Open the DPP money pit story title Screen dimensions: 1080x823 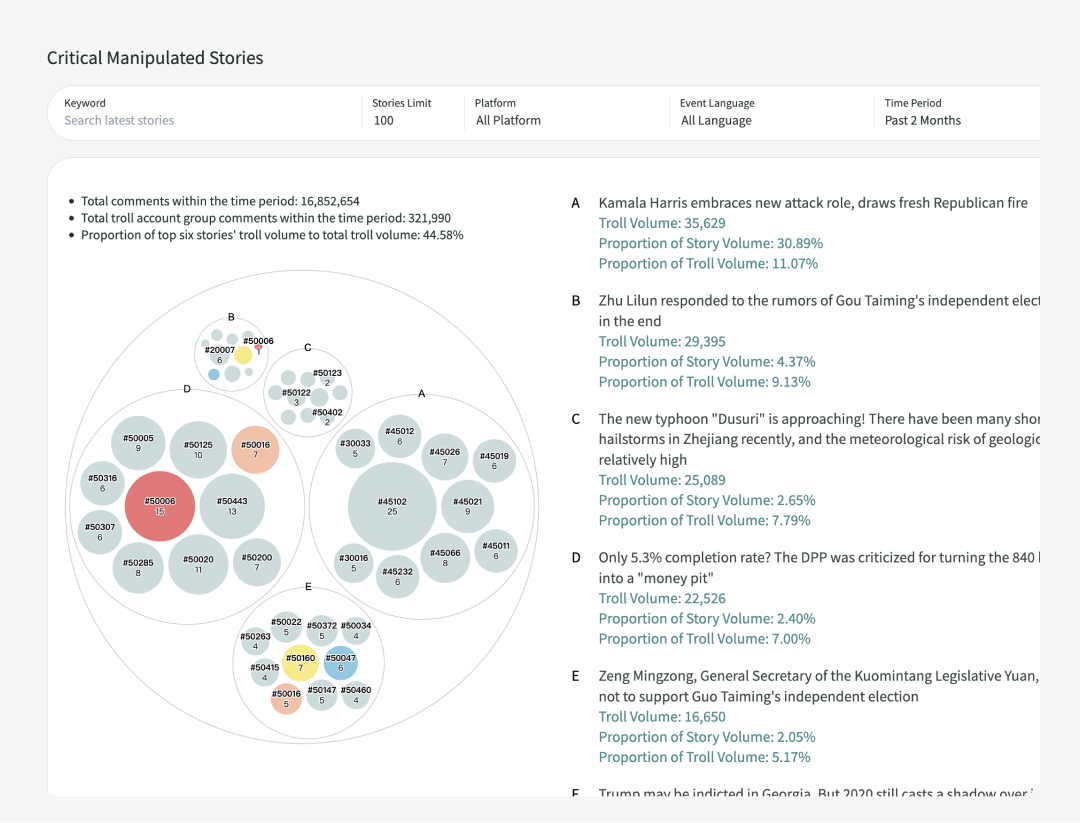[819, 567]
